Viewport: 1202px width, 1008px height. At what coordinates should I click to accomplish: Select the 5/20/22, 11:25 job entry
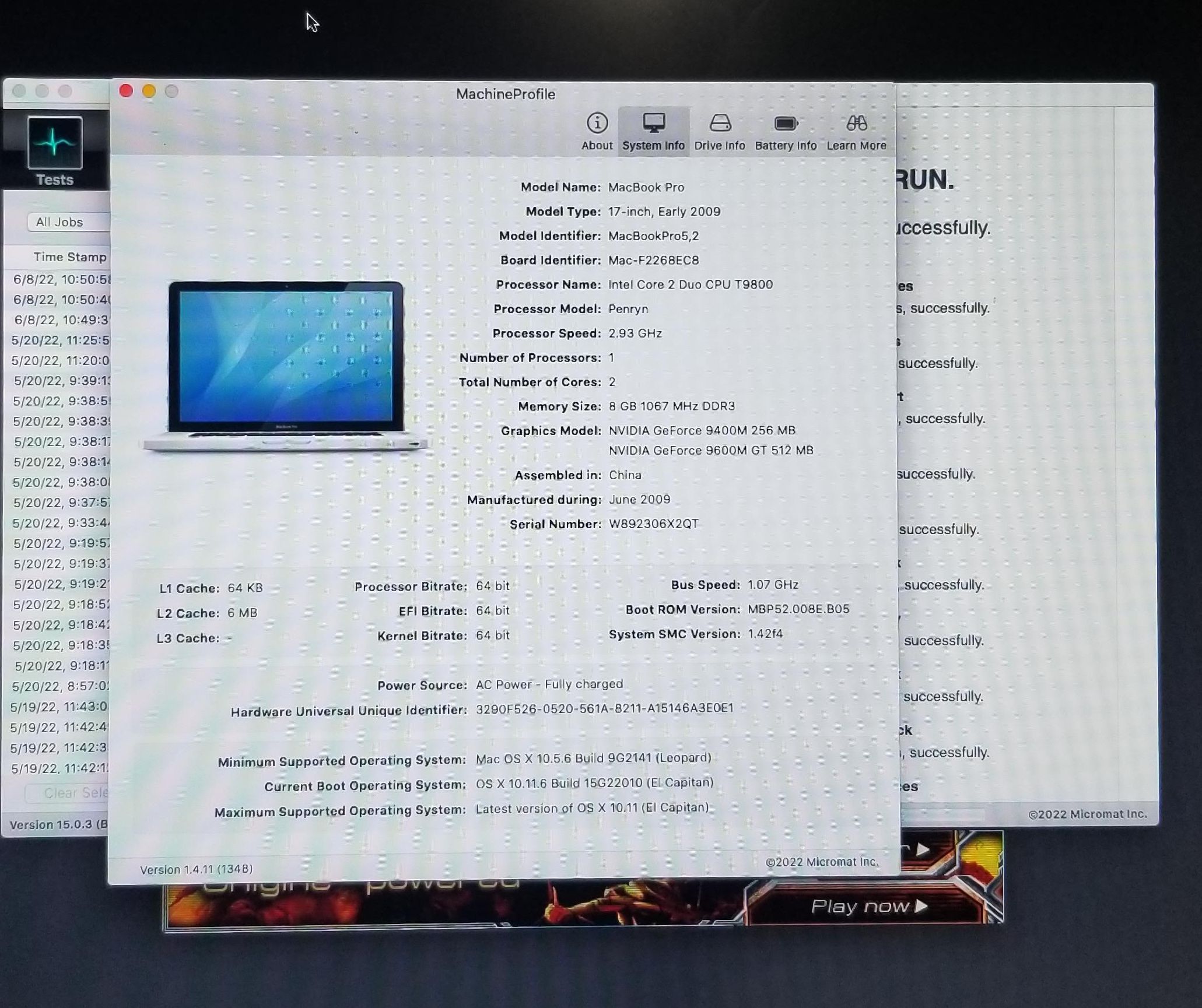[x=60, y=340]
